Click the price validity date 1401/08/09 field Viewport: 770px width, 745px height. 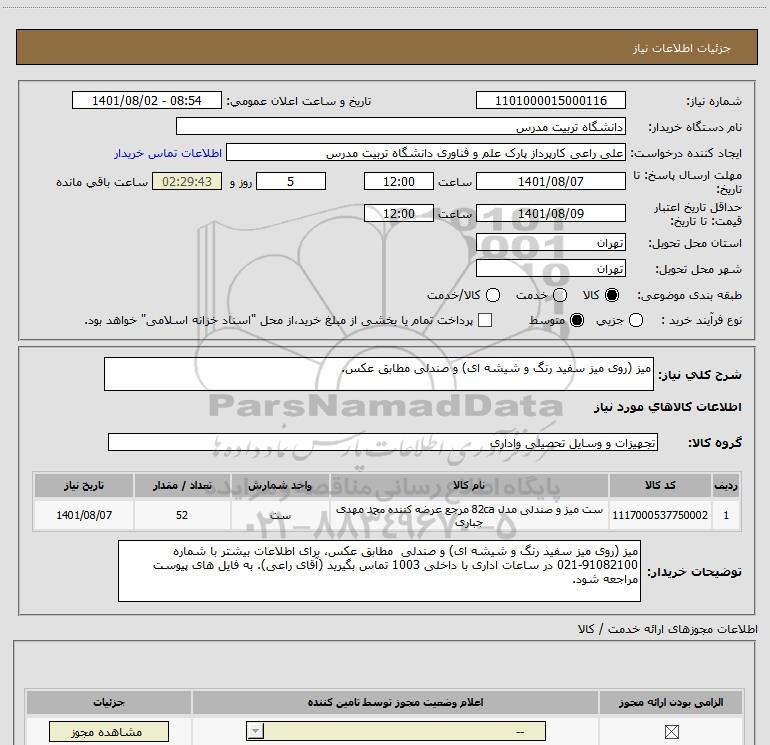pyautogui.click(x=550, y=213)
